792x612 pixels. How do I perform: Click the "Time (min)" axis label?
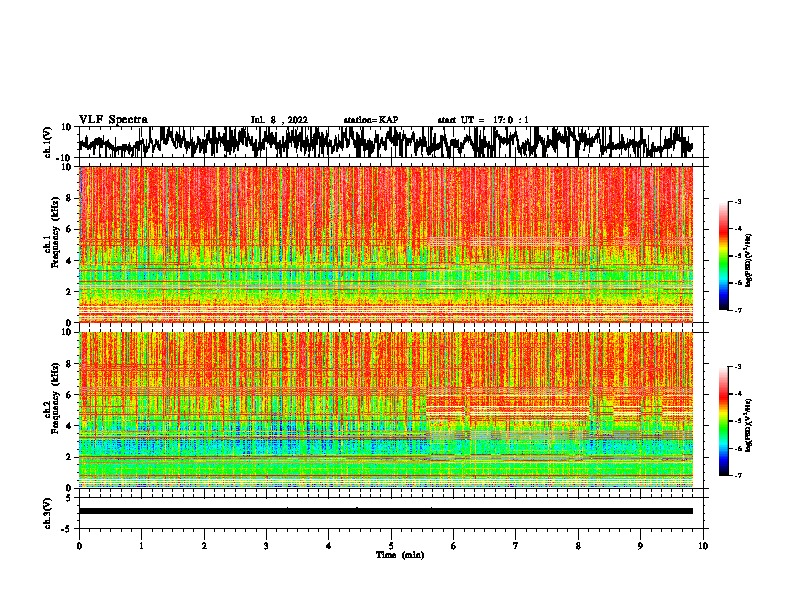tap(400, 555)
